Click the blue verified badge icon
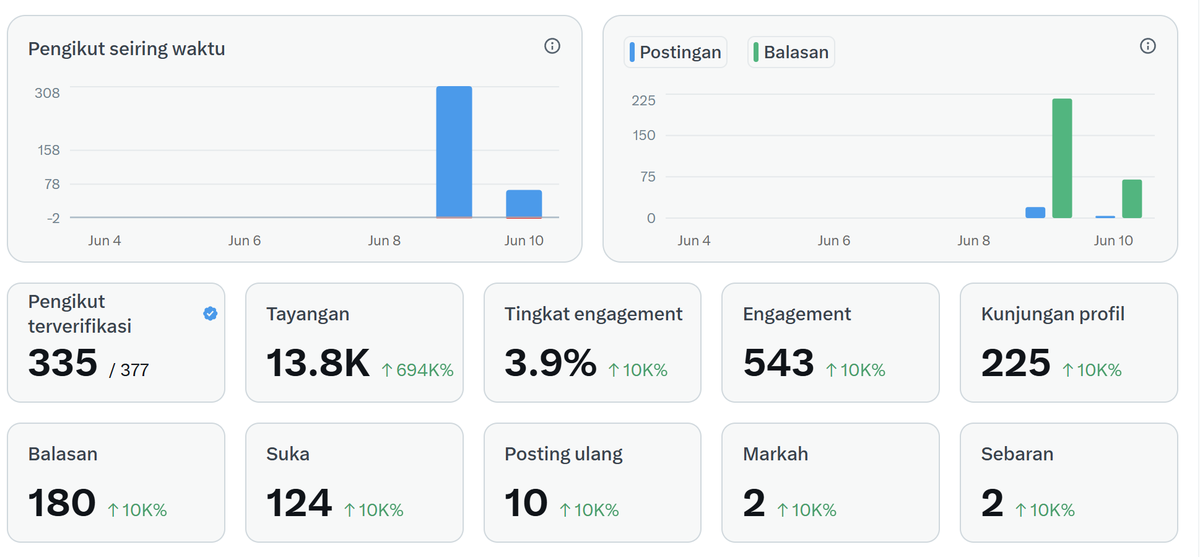This screenshot has width=1200, height=557. pos(210,313)
